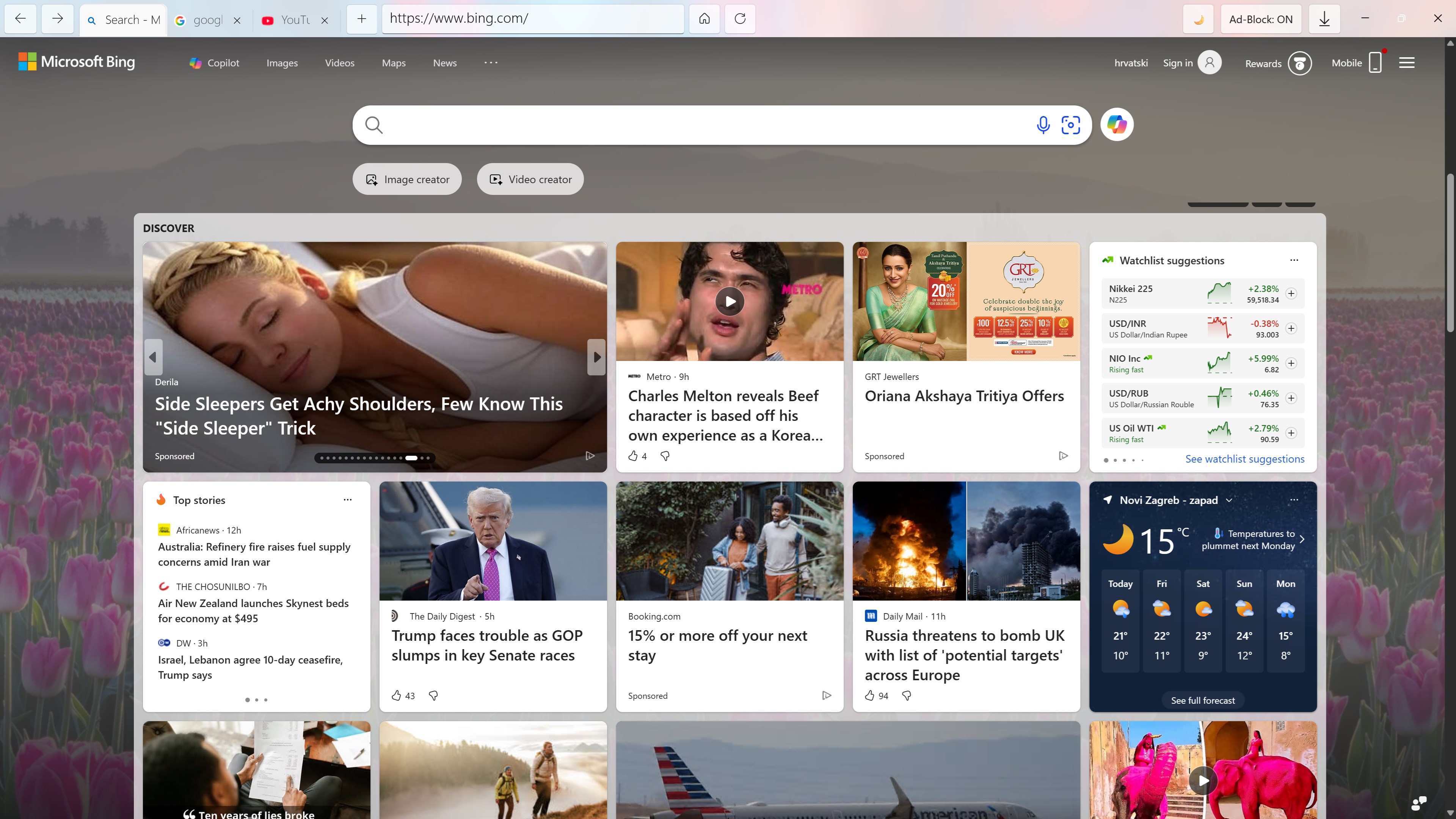The image size is (1456, 819).
Task: Go forward using the browser forward arrow
Action: (57, 19)
